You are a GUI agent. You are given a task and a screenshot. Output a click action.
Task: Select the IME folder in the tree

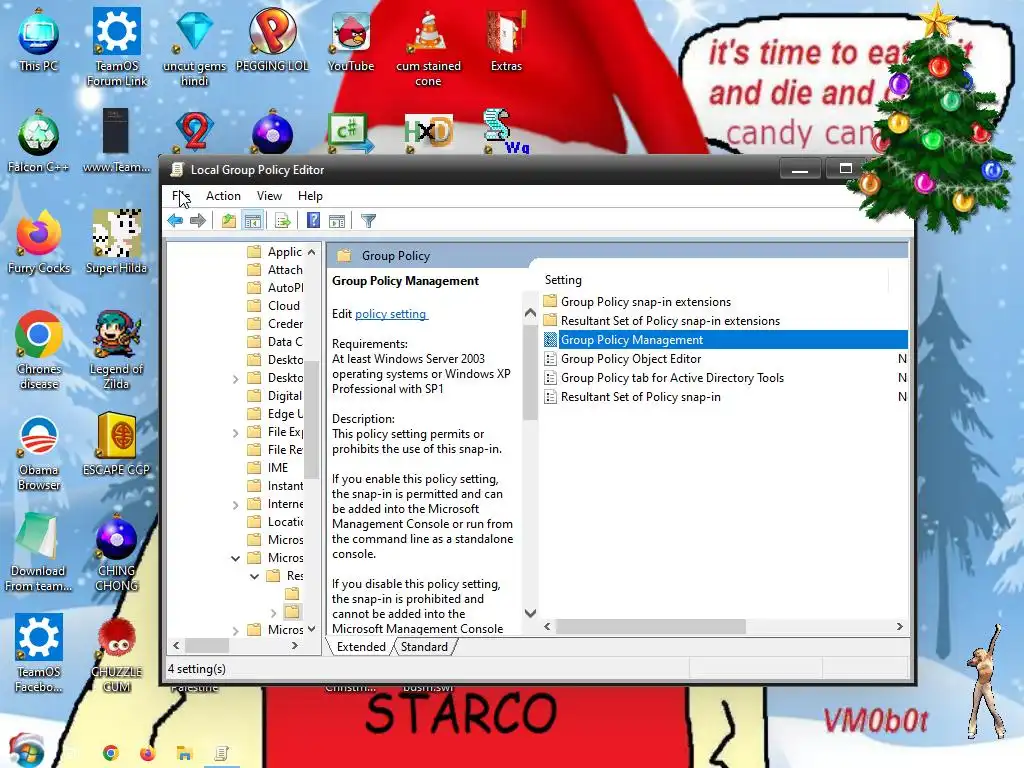pyautogui.click(x=278, y=468)
